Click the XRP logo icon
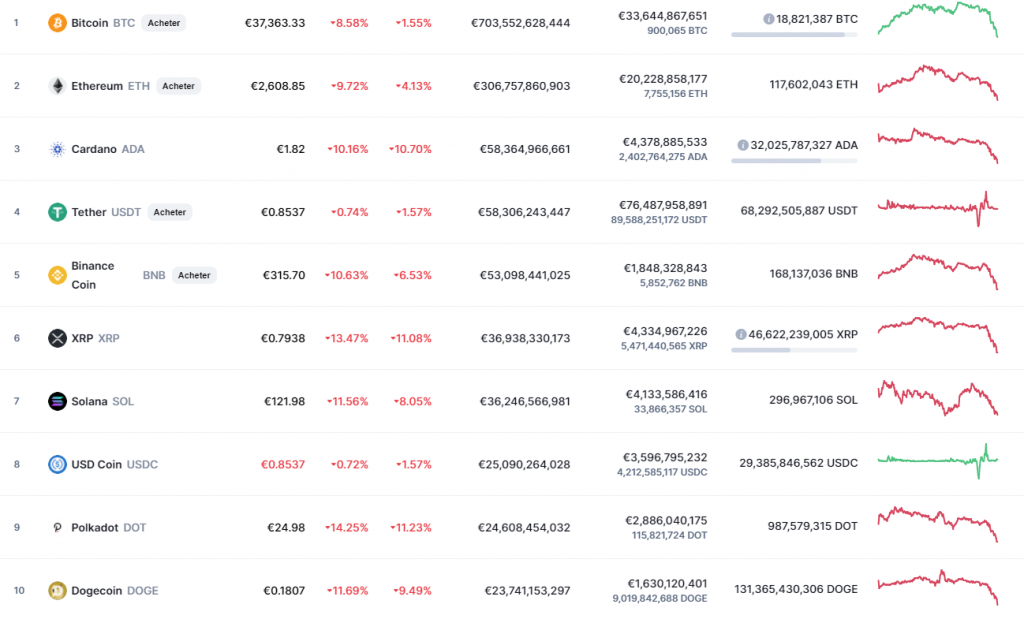 coord(57,338)
